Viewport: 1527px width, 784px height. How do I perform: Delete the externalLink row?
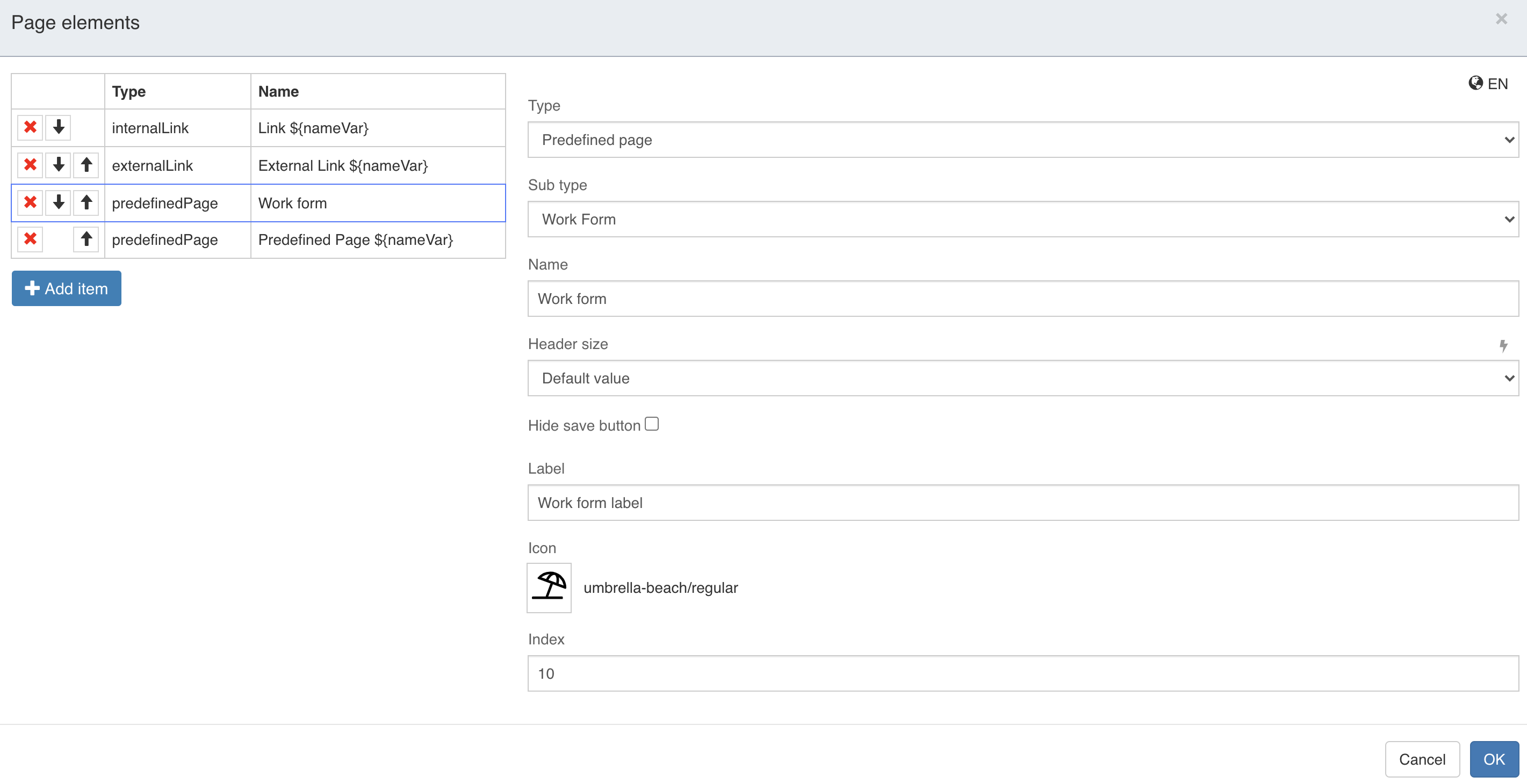(30, 165)
